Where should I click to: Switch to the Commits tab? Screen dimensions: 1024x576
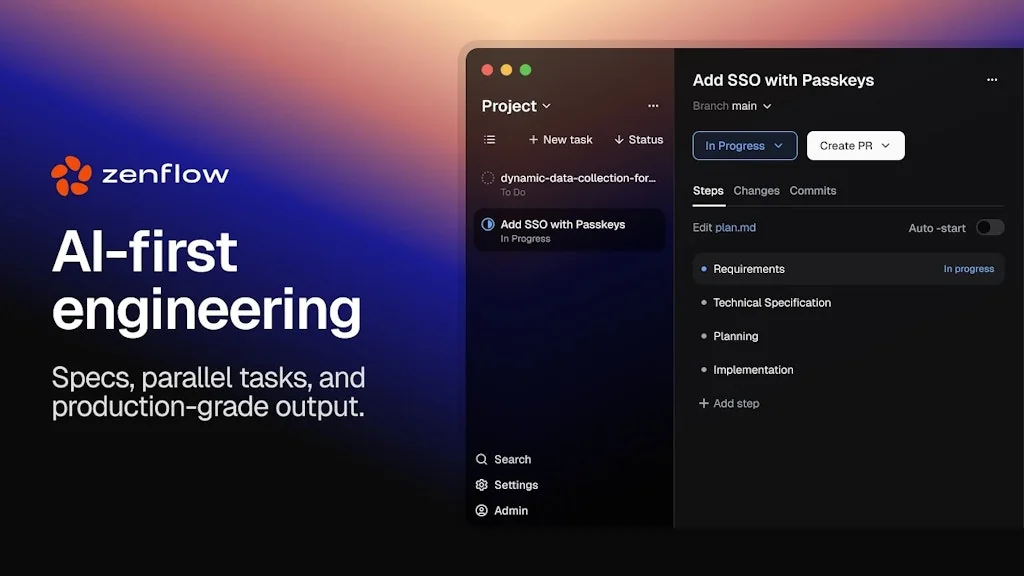pyautogui.click(x=812, y=191)
